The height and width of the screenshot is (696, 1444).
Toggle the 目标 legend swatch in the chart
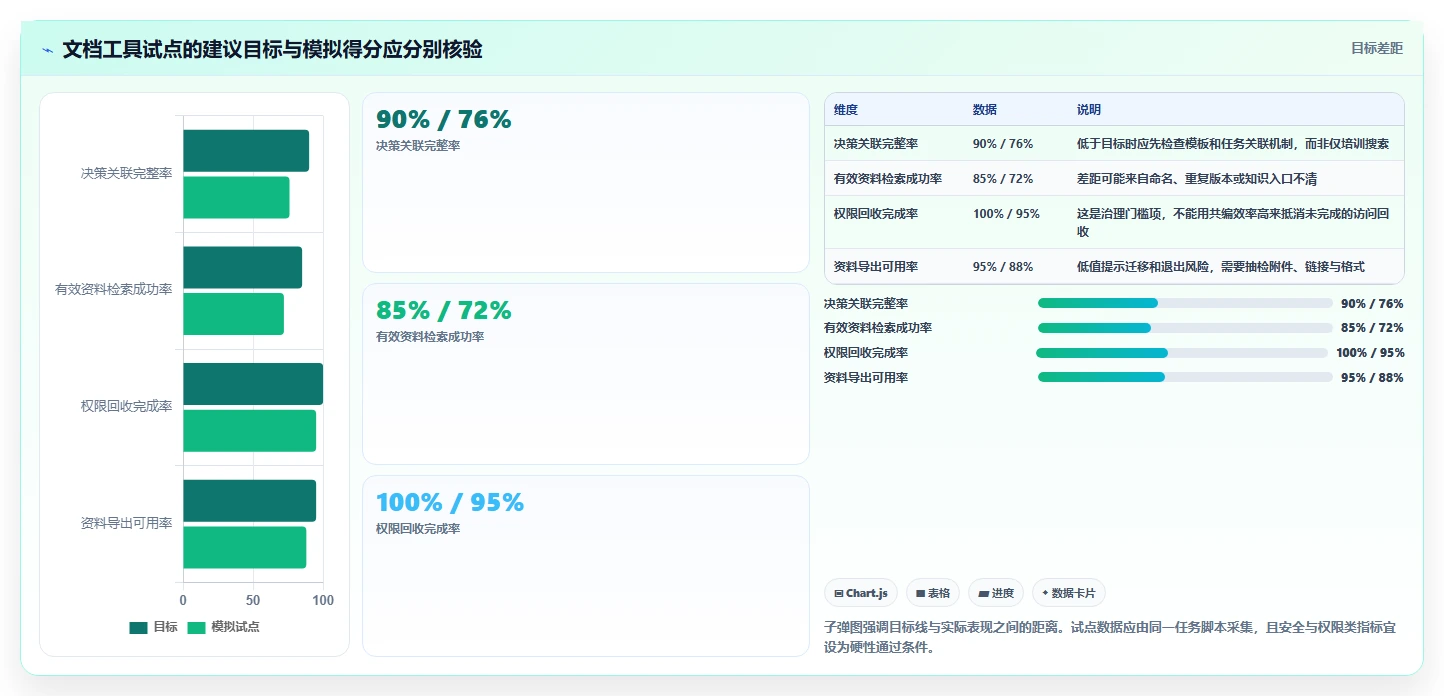(x=138, y=628)
